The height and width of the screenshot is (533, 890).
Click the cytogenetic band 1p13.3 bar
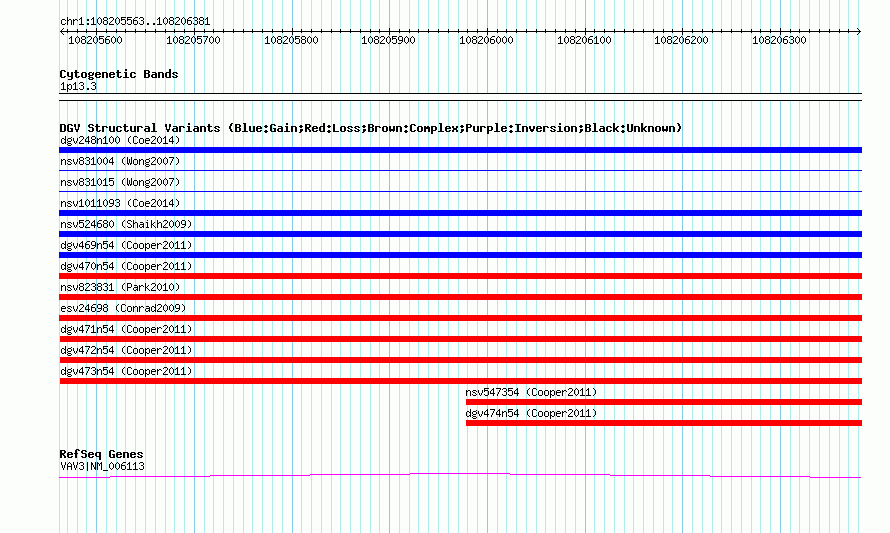point(460,97)
